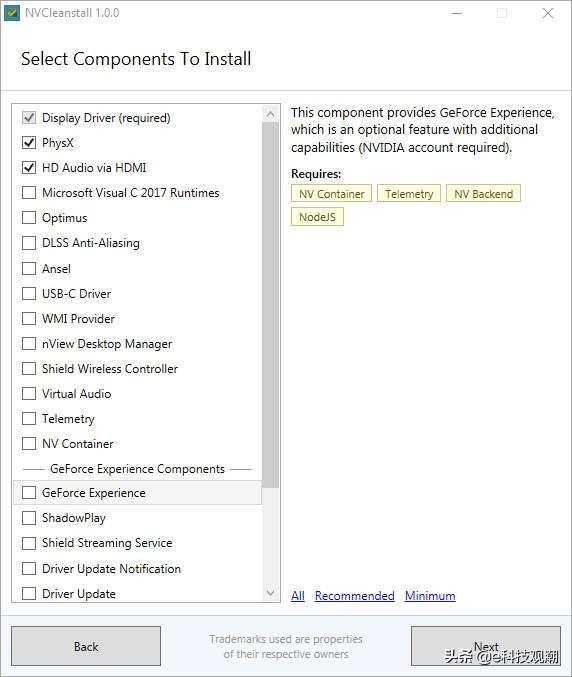Screen dimensions: 572x677
Task: Enable Driver Update Notification checkbox
Action: click(x=29, y=569)
